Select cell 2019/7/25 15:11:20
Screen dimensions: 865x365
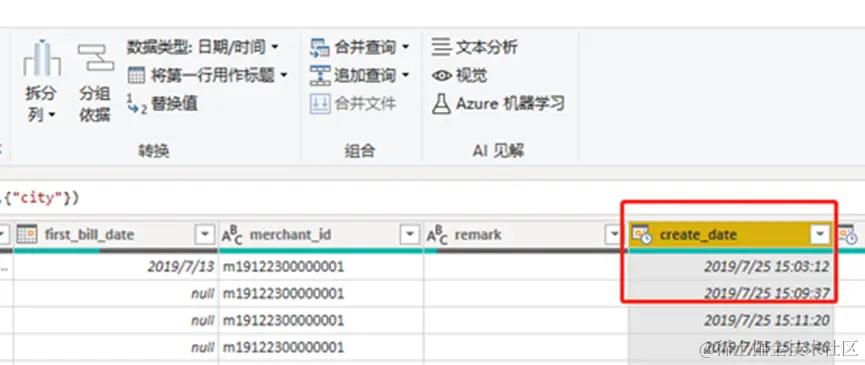(x=731, y=320)
